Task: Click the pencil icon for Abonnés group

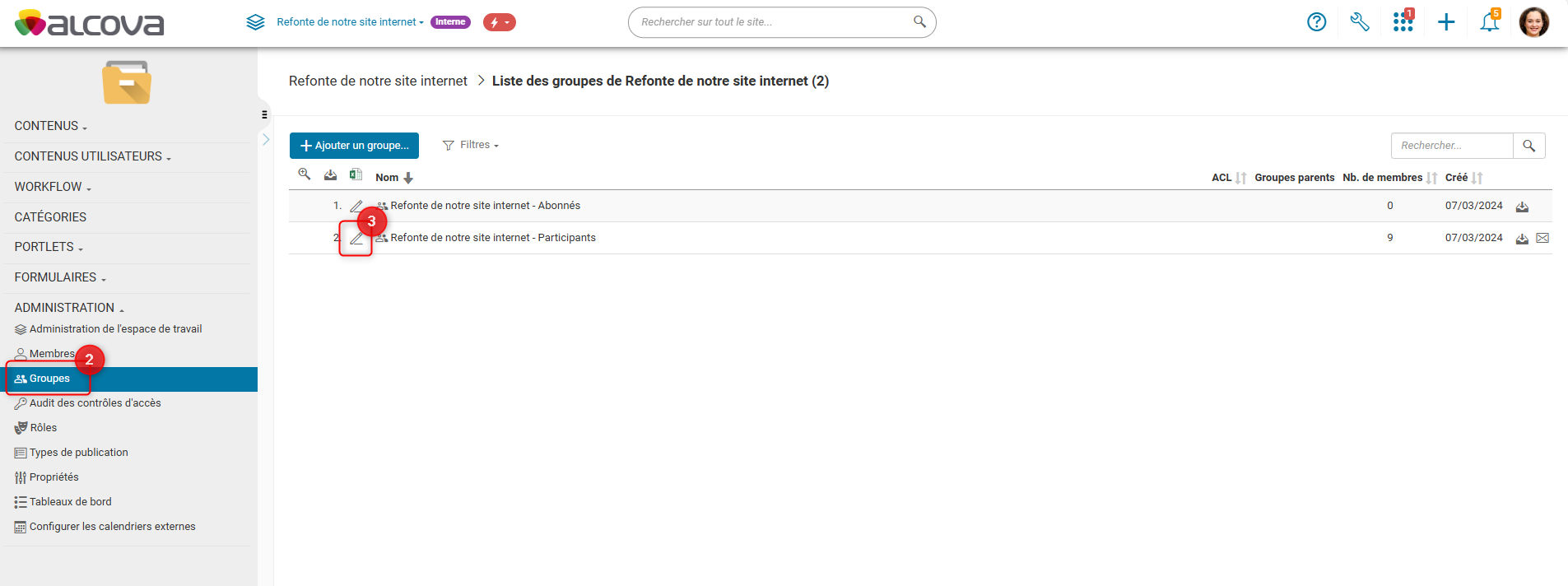Action: coord(356,206)
